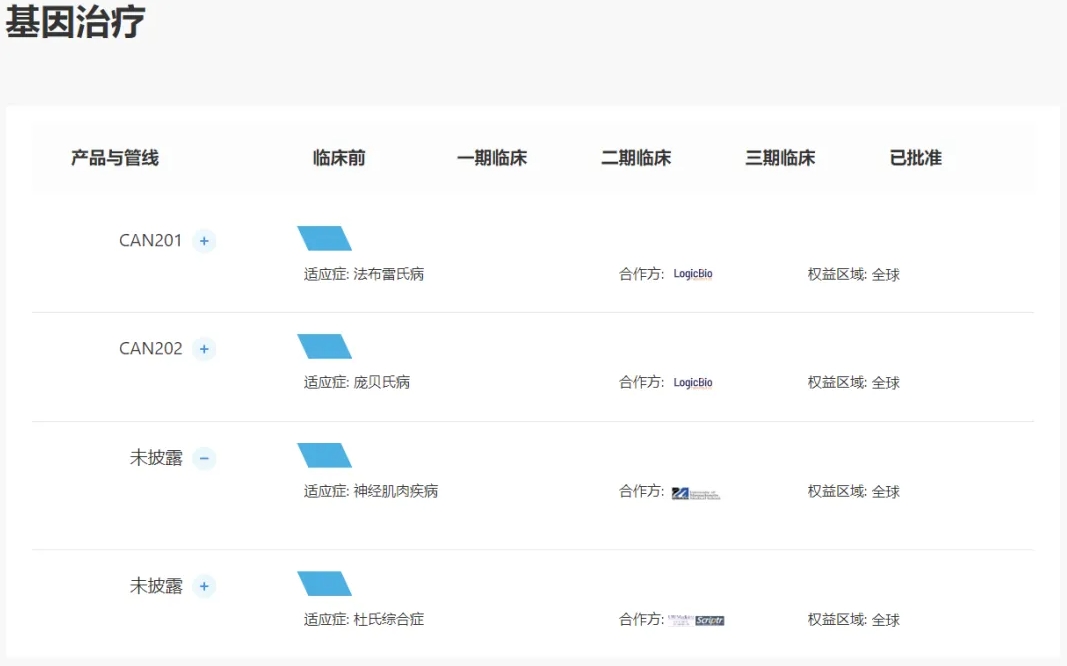Click the blue progress bar for CAN201
Image resolution: width=1067 pixels, height=666 pixels.
(x=324, y=238)
